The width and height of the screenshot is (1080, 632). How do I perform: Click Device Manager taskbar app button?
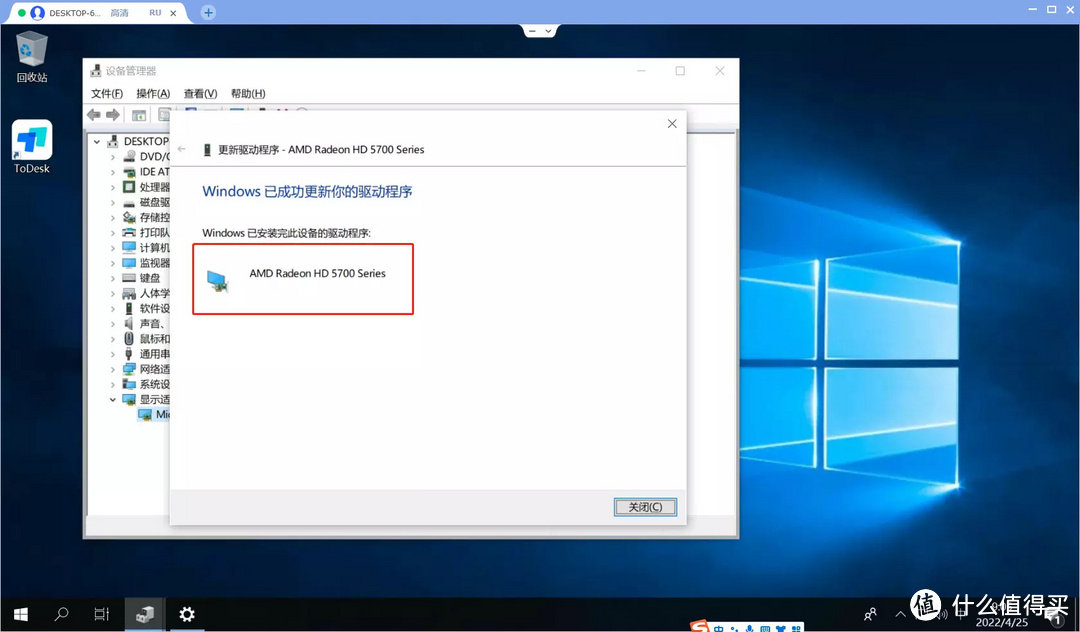click(x=145, y=614)
